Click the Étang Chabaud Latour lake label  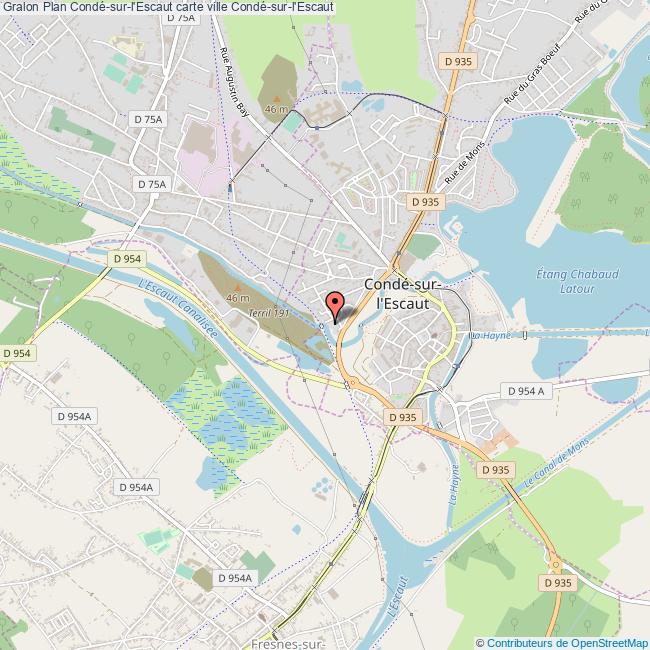coord(577,281)
